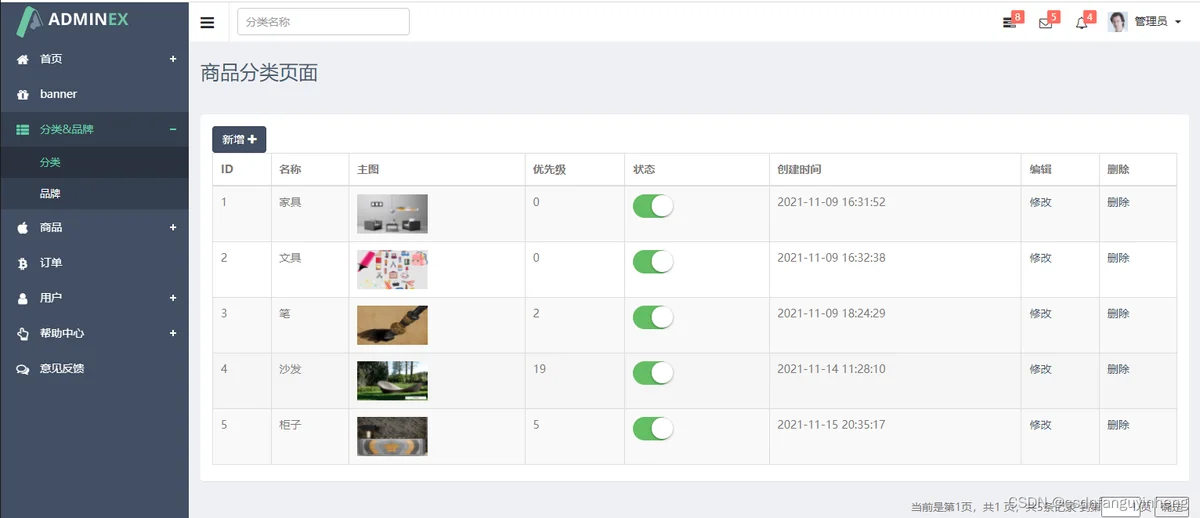Click the administrator avatar picture
Screen dimensions: 1200x518
pyautogui.click(x=1118, y=21)
